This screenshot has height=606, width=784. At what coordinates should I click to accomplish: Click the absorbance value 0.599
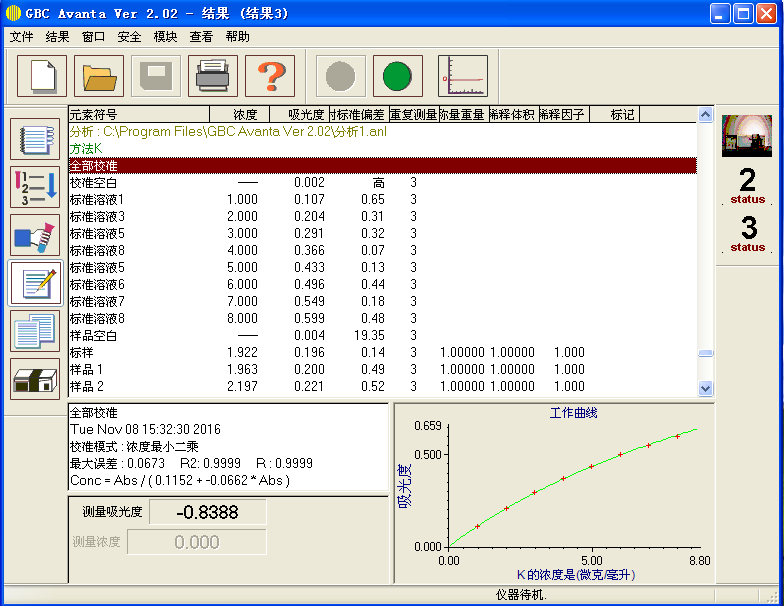pyautogui.click(x=309, y=318)
